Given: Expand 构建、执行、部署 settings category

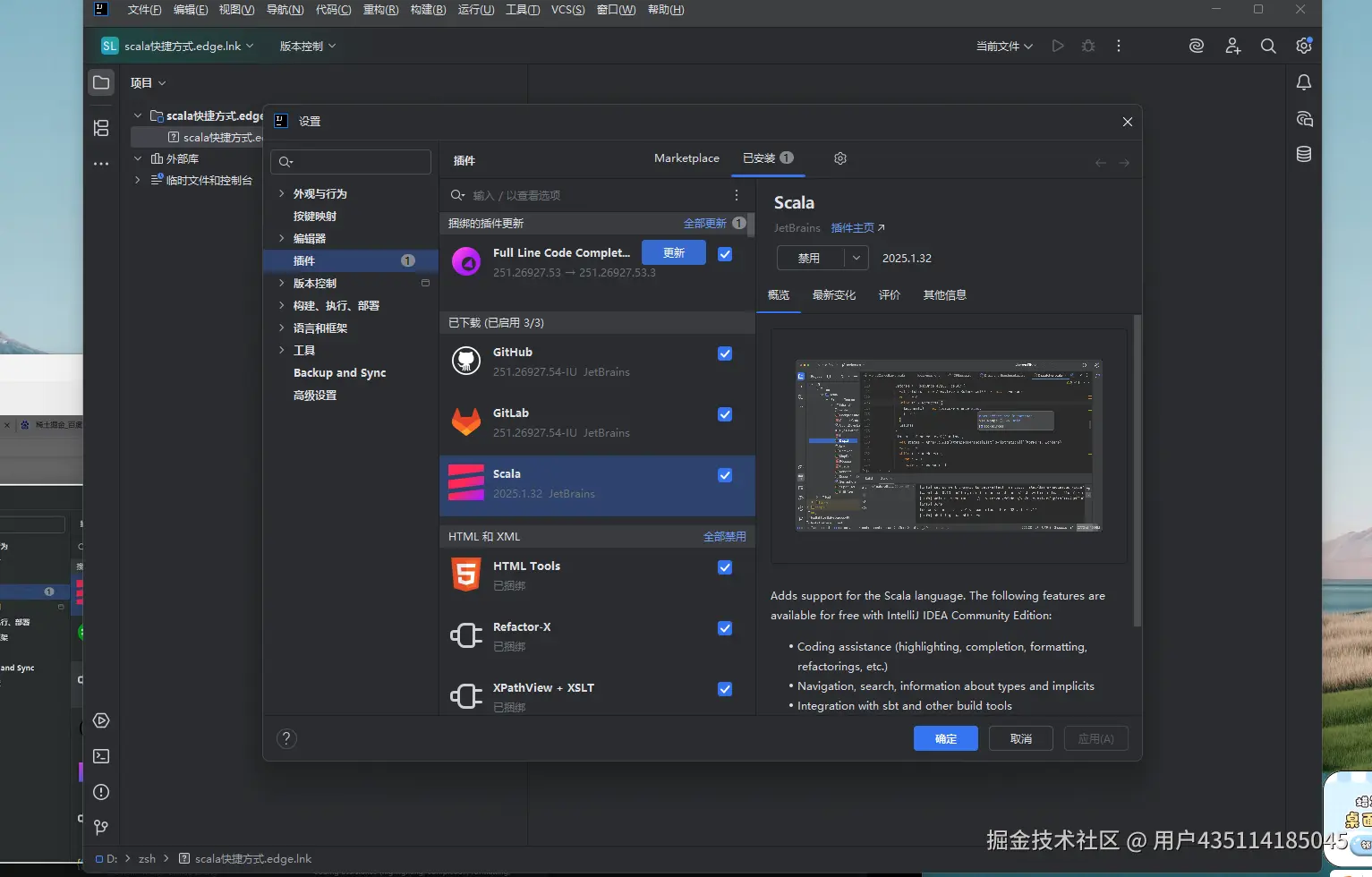Looking at the screenshot, I should 281,305.
